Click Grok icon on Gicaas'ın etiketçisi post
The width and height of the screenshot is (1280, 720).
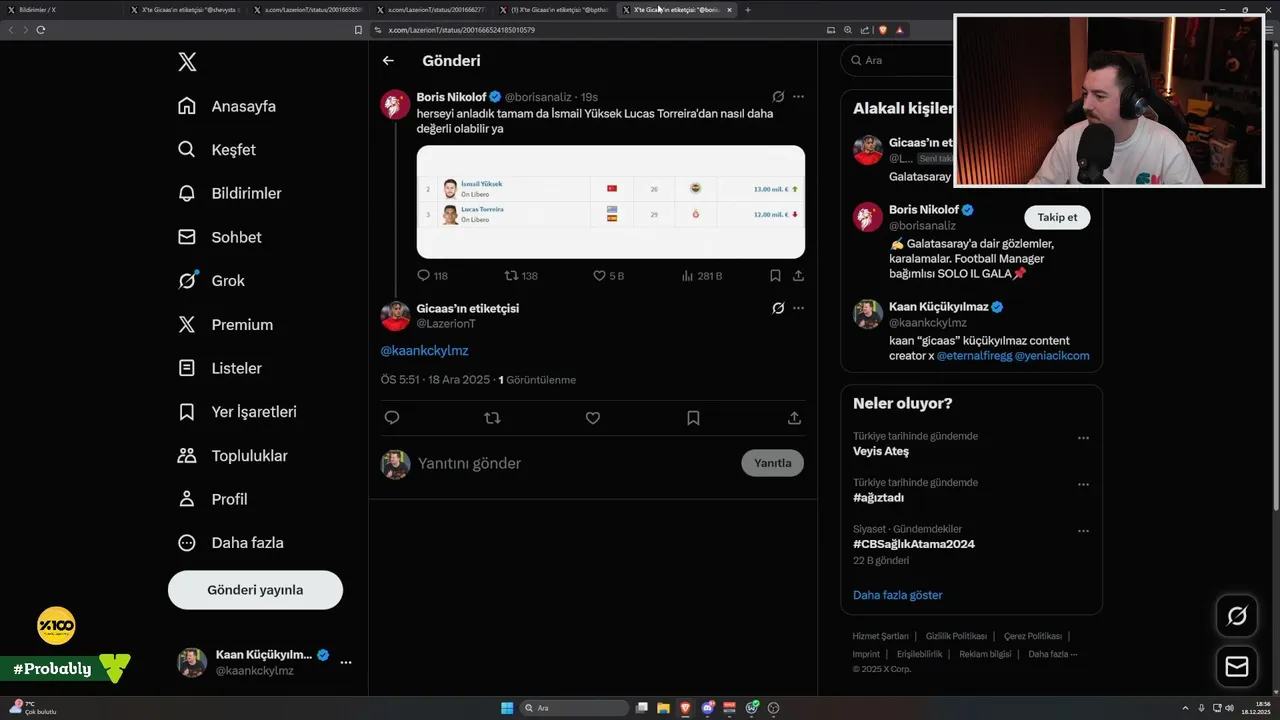(778, 308)
